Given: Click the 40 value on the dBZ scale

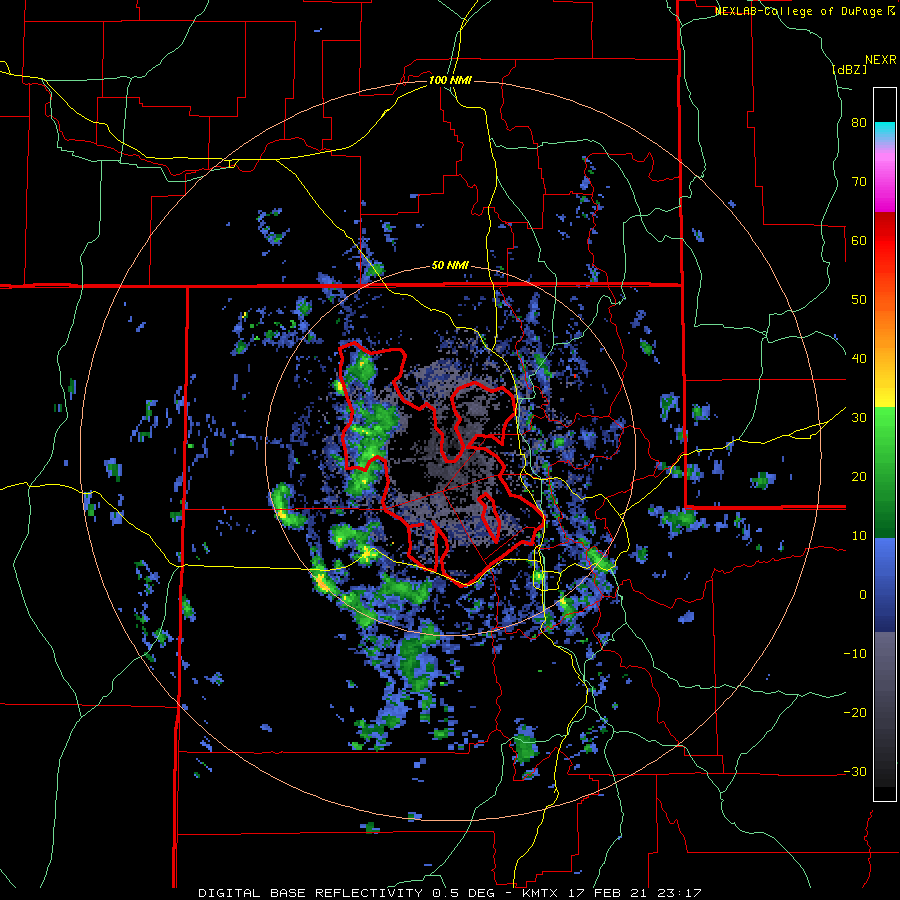Looking at the screenshot, I should click(x=859, y=359).
